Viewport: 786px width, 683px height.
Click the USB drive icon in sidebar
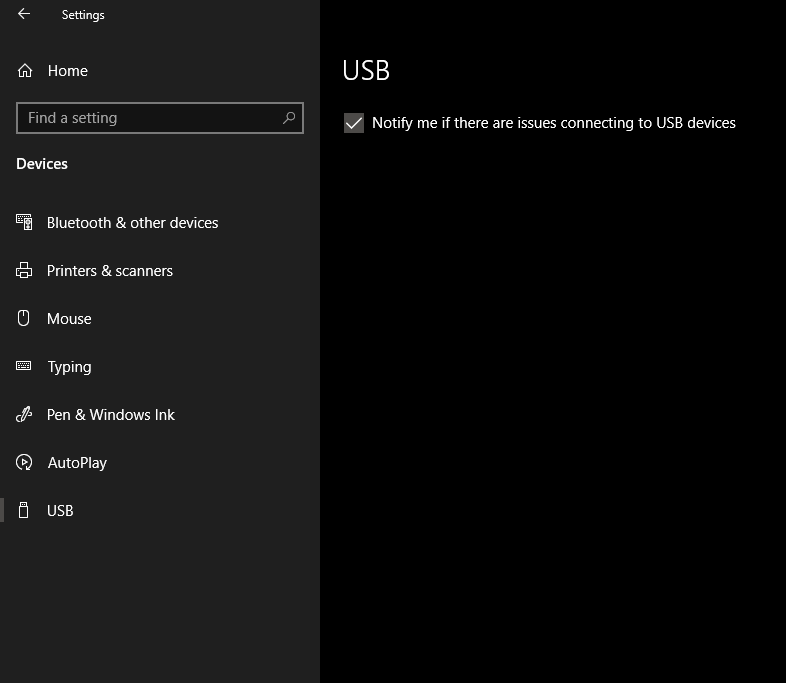pyautogui.click(x=24, y=510)
